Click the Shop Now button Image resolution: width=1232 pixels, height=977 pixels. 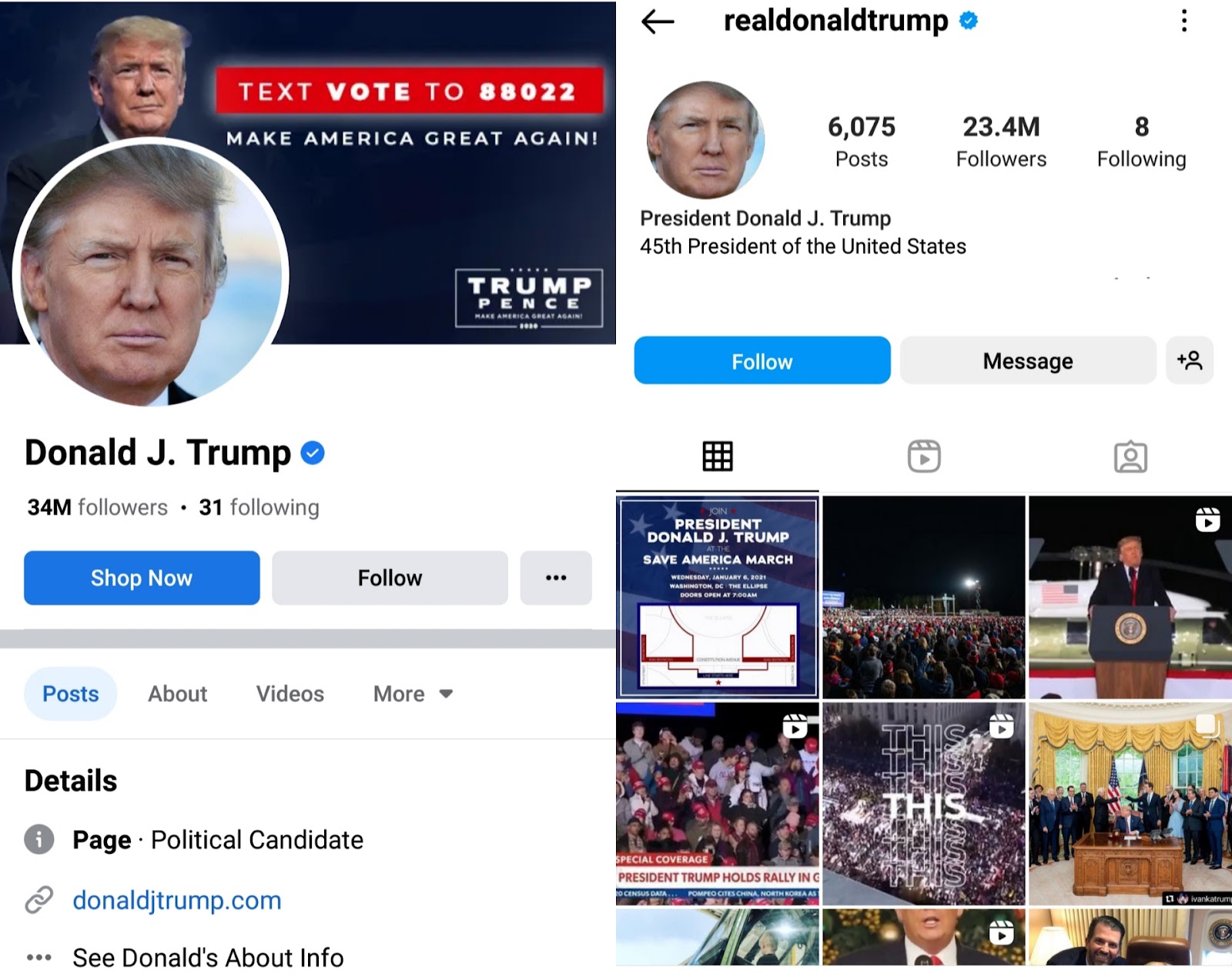pos(142,577)
